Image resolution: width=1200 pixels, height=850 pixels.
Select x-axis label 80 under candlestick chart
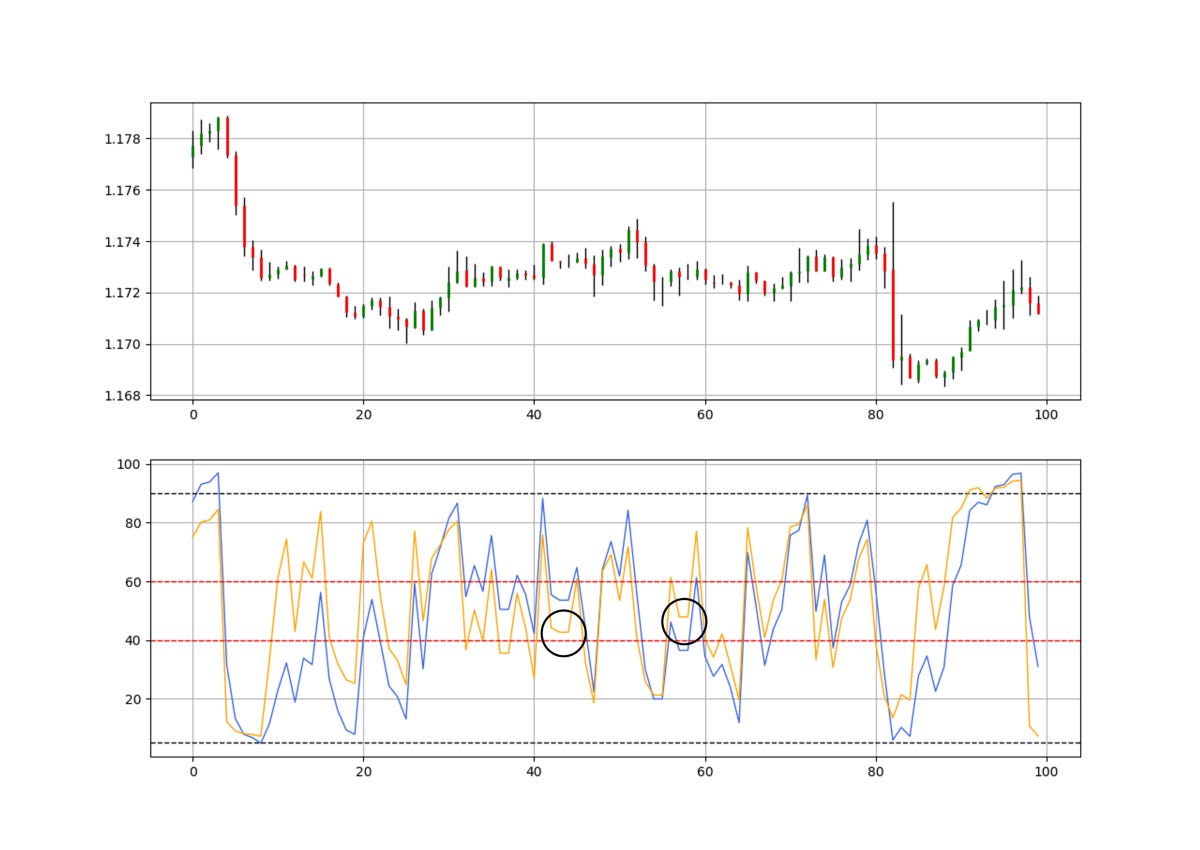pyautogui.click(x=876, y=415)
